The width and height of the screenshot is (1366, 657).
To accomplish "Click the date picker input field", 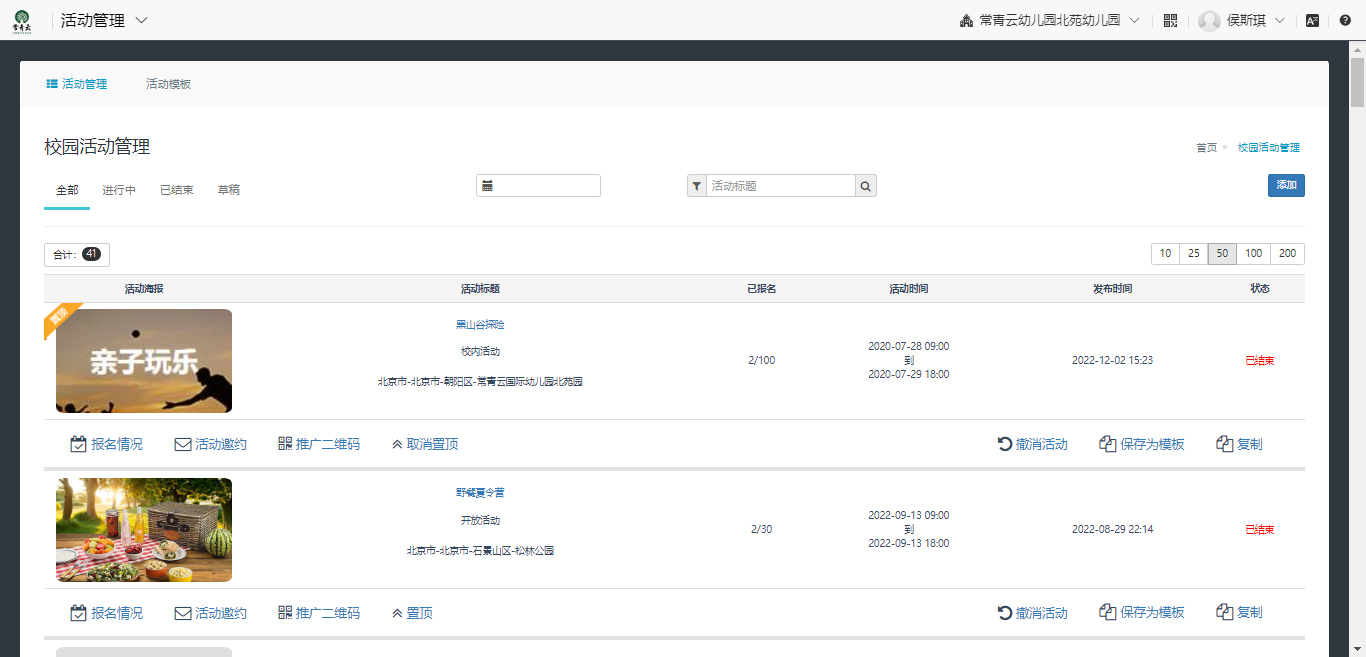I will 538,186.
